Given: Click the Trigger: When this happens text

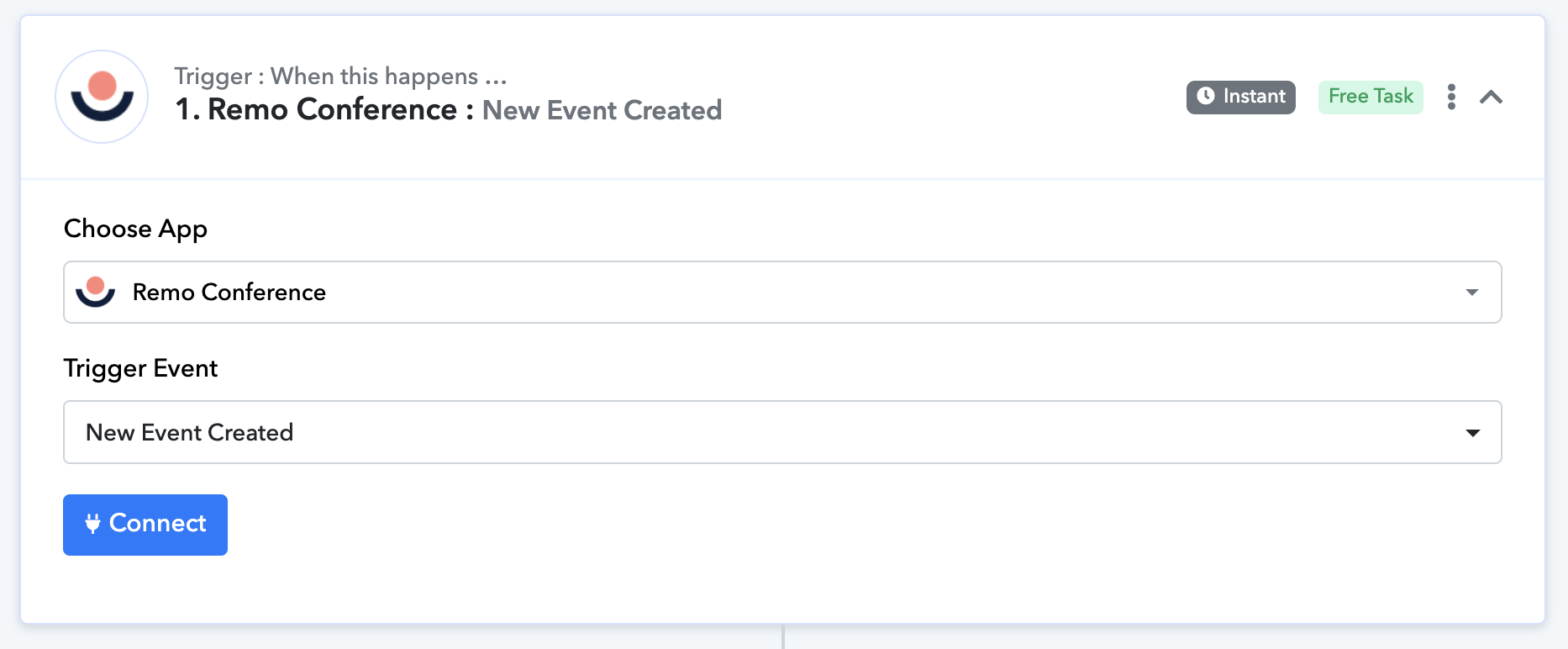Looking at the screenshot, I should [x=340, y=77].
